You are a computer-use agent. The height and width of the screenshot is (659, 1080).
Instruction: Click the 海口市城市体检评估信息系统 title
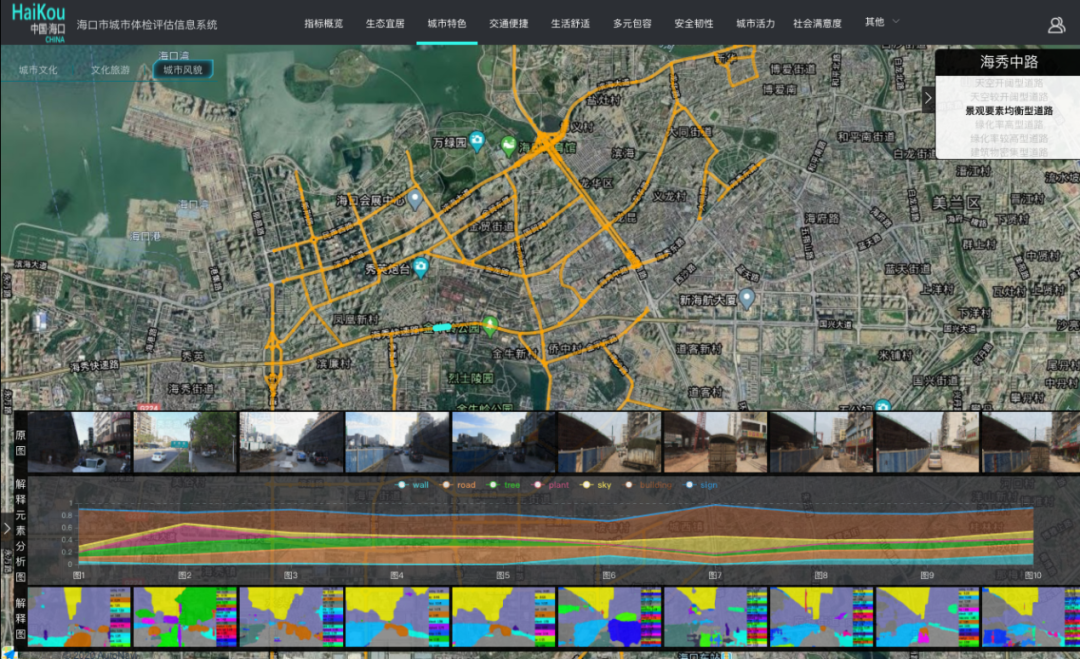tap(147, 25)
